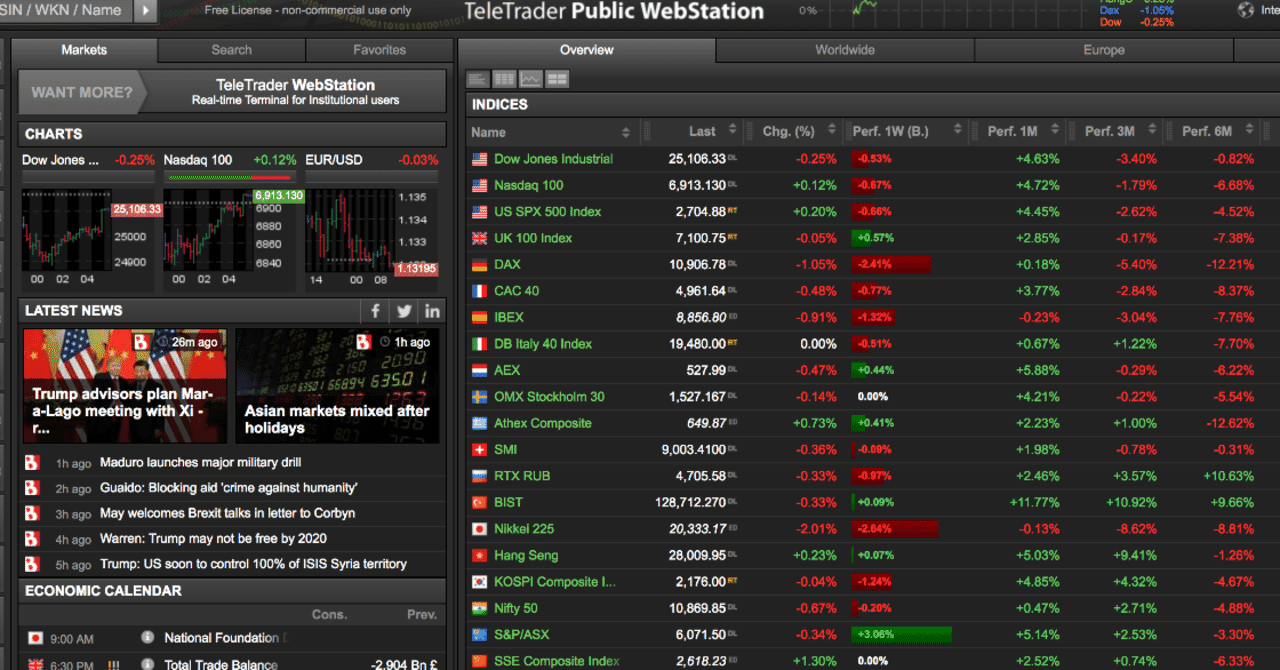Open the KOSPI Composite index link

pos(555,582)
